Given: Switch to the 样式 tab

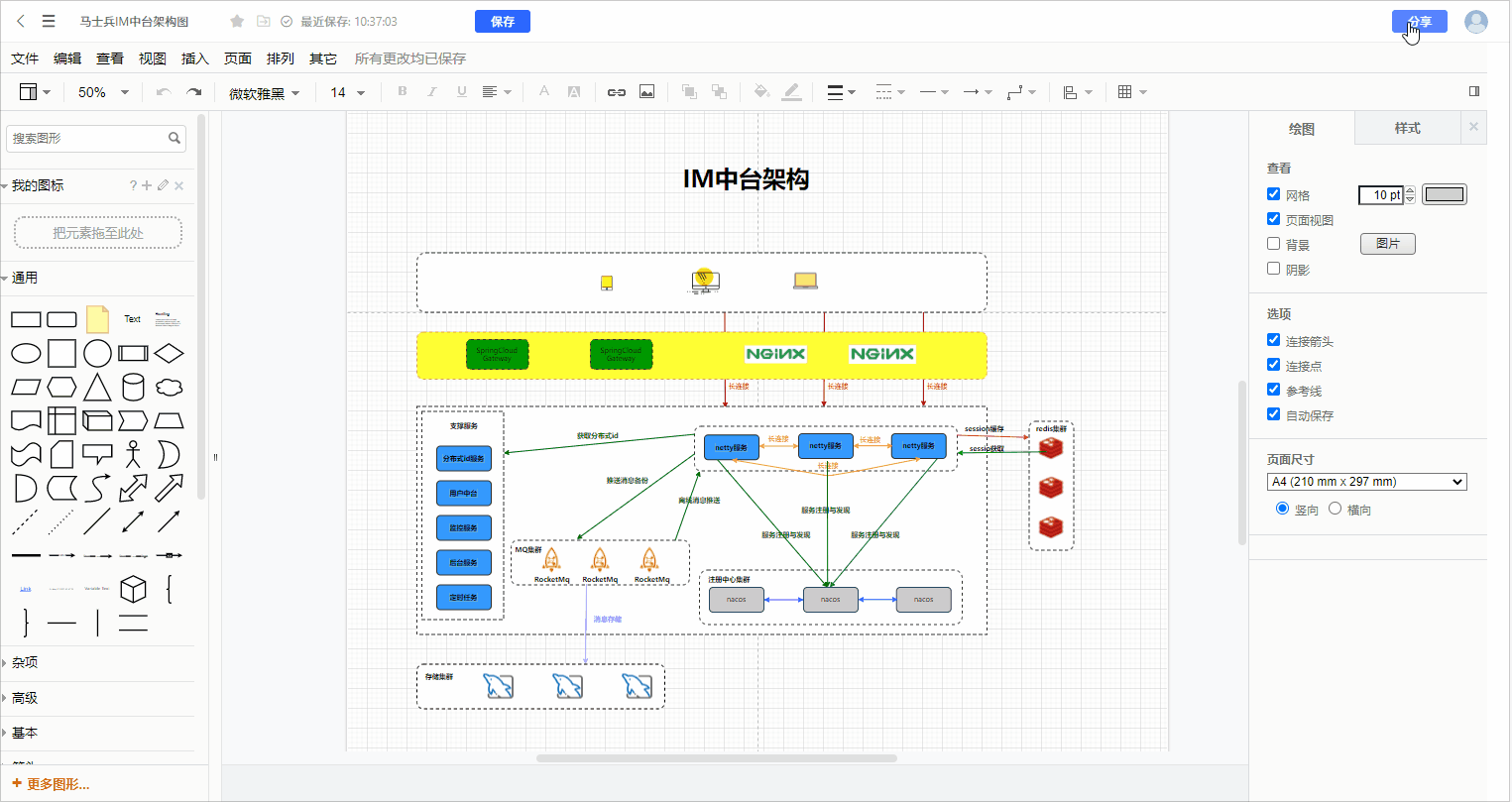Looking at the screenshot, I should coord(1407,128).
